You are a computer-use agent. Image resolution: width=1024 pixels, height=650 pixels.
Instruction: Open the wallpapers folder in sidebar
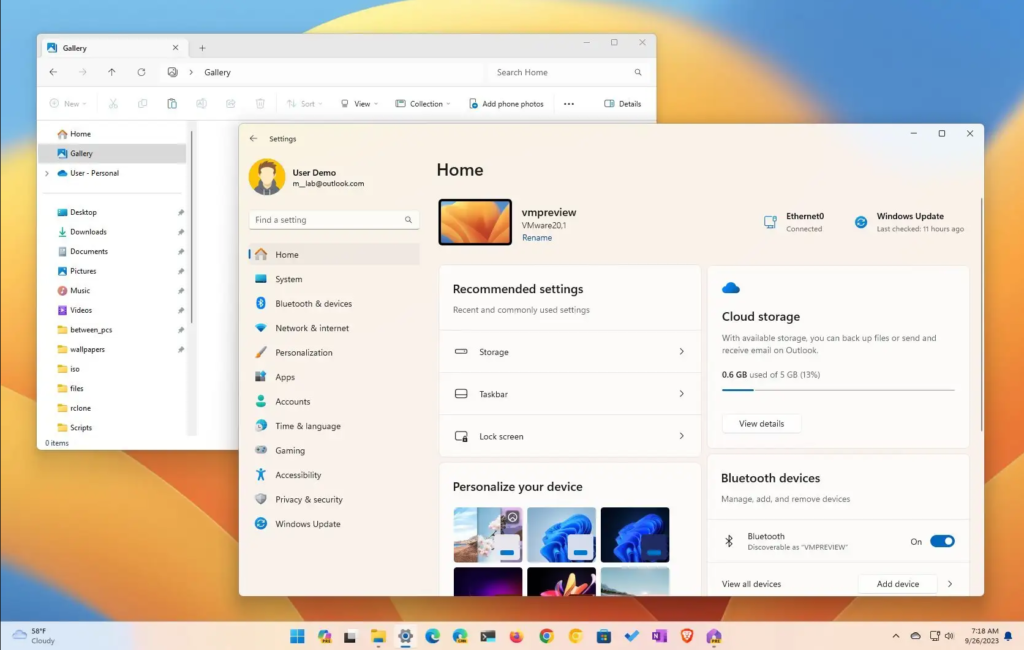point(112,349)
